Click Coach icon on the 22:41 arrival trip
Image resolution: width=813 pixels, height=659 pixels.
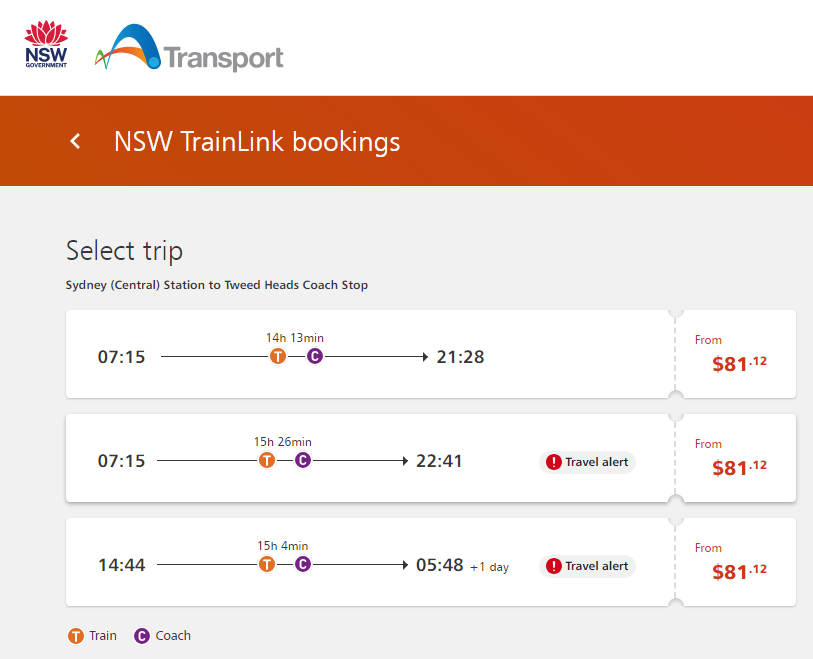303,460
